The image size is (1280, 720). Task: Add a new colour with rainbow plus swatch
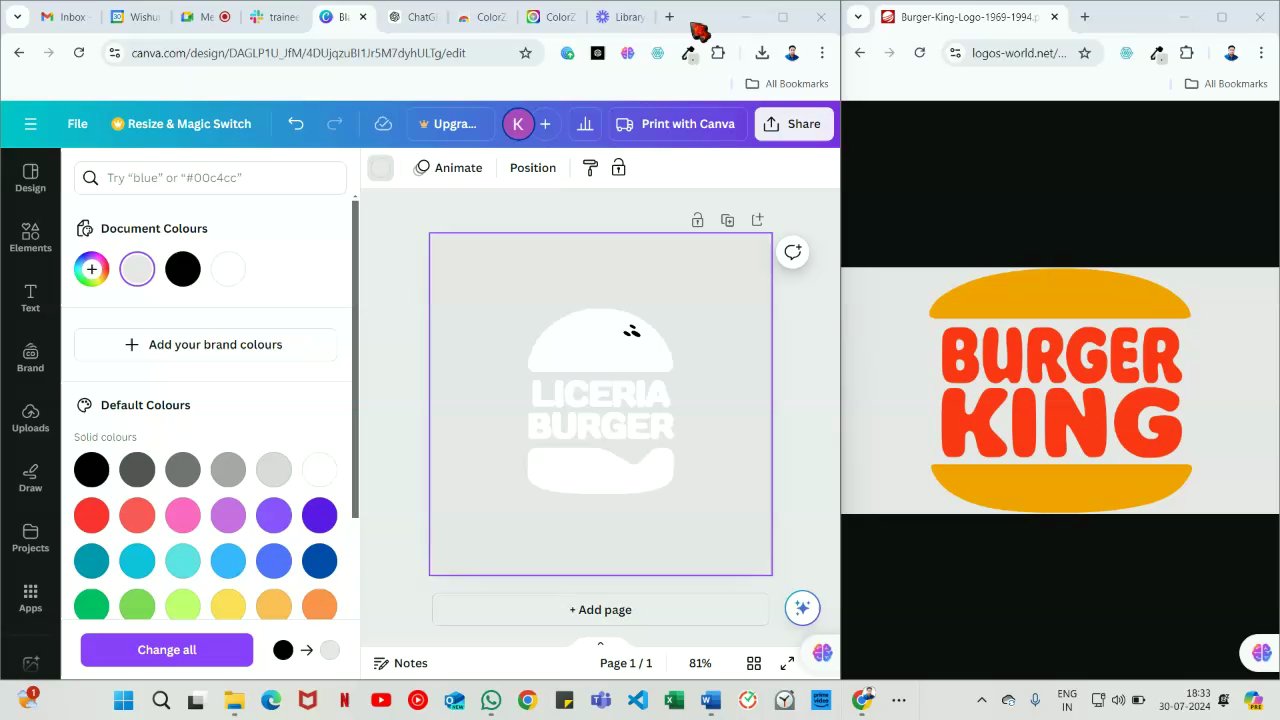coord(91,269)
